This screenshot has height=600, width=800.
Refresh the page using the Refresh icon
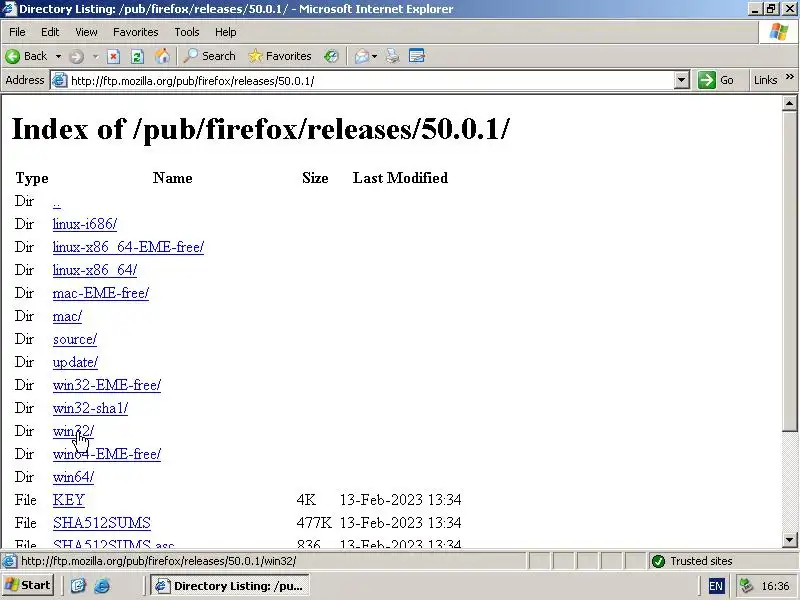point(137,56)
